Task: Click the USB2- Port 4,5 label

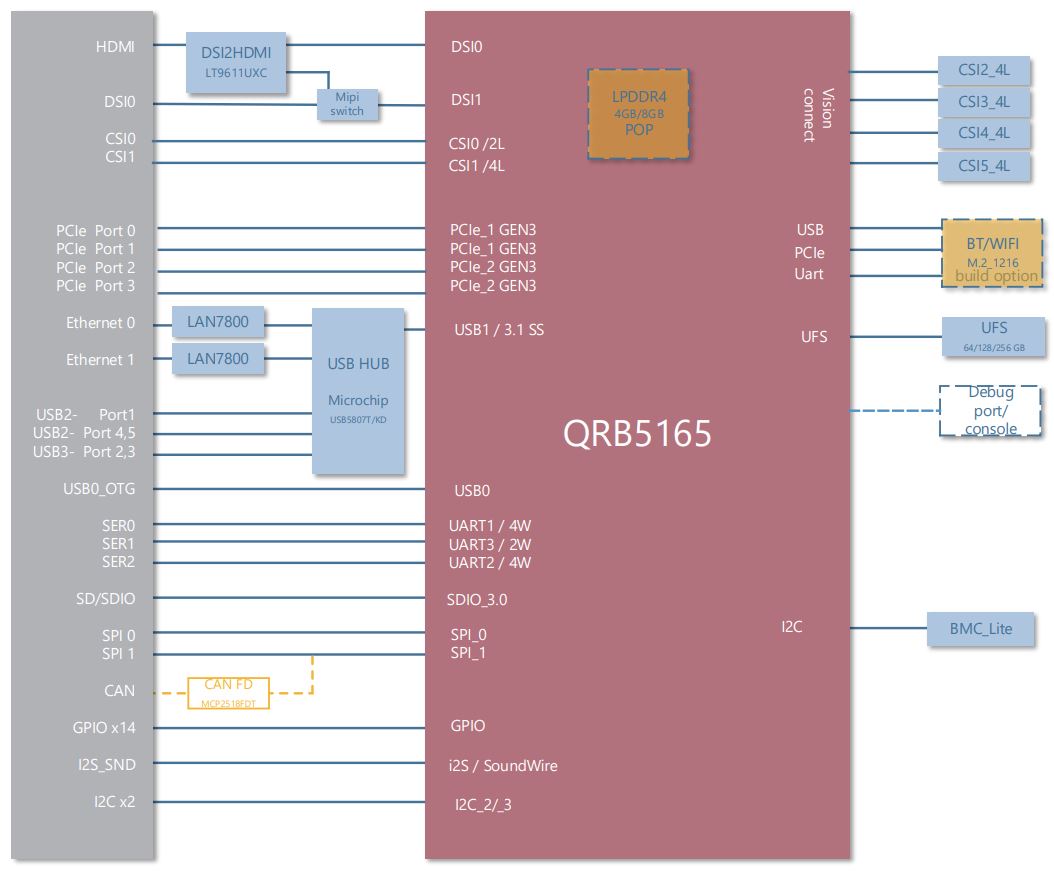Action: [x=84, y=433]
